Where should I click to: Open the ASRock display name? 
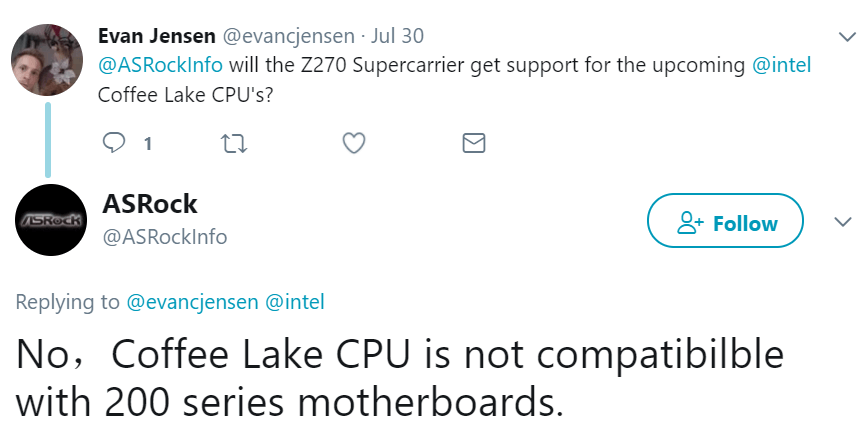150,204
